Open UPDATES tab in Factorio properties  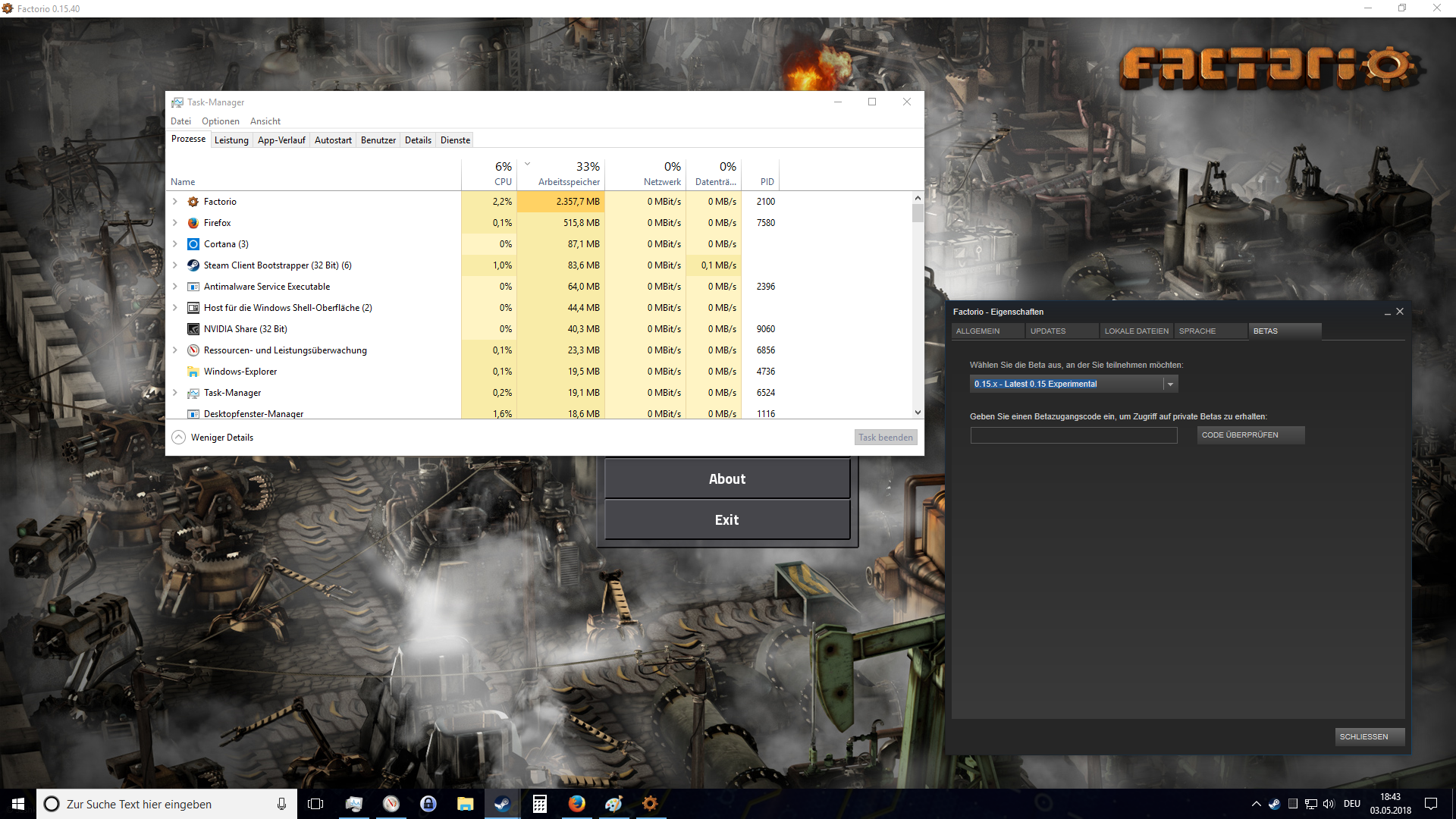coord(1062,331)
